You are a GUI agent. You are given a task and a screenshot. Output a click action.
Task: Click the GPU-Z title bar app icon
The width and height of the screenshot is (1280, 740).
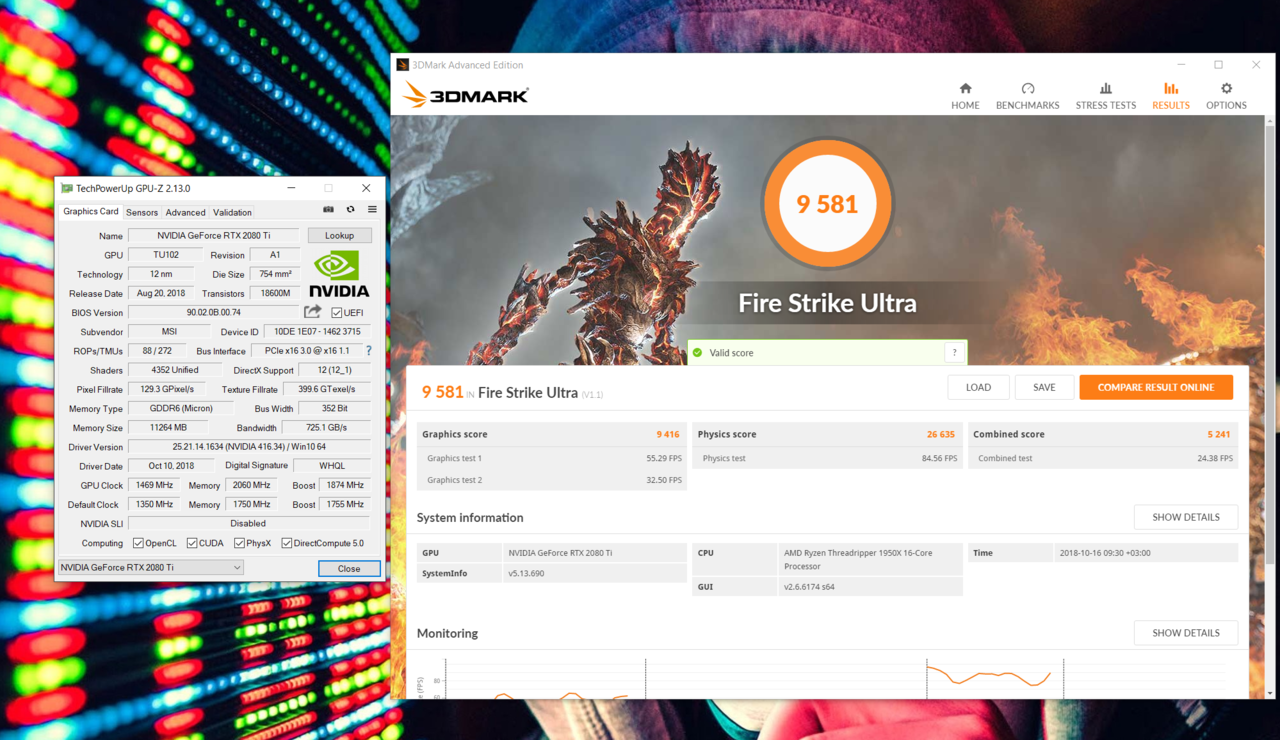pos(67,188)
